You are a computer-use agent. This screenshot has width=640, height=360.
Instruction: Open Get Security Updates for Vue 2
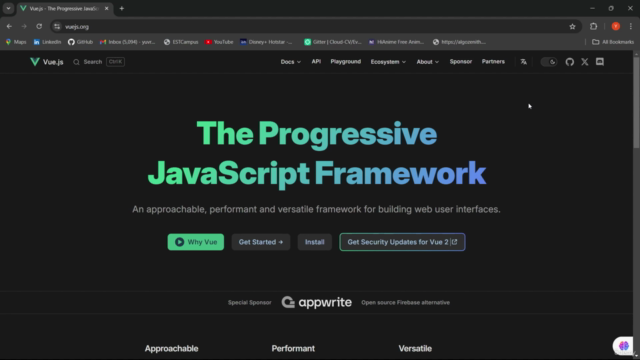coord(402,242)
